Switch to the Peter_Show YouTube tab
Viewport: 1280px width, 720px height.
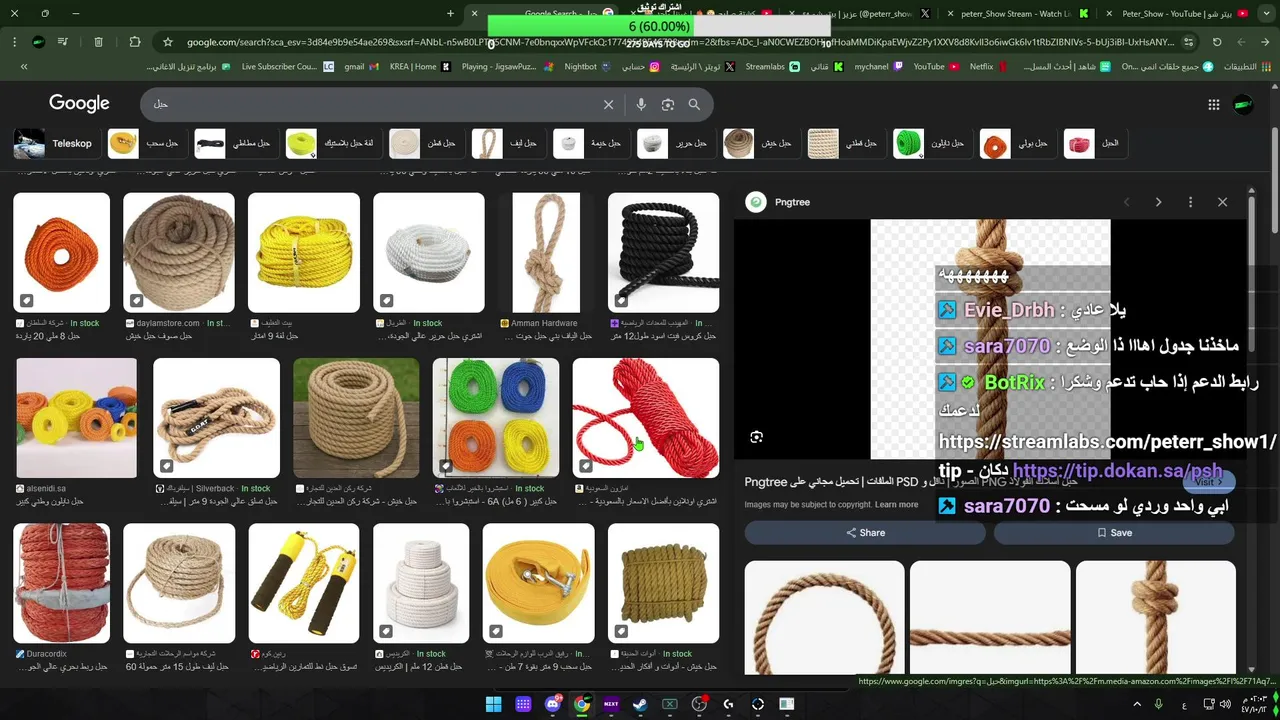(x=1177, y=14)
